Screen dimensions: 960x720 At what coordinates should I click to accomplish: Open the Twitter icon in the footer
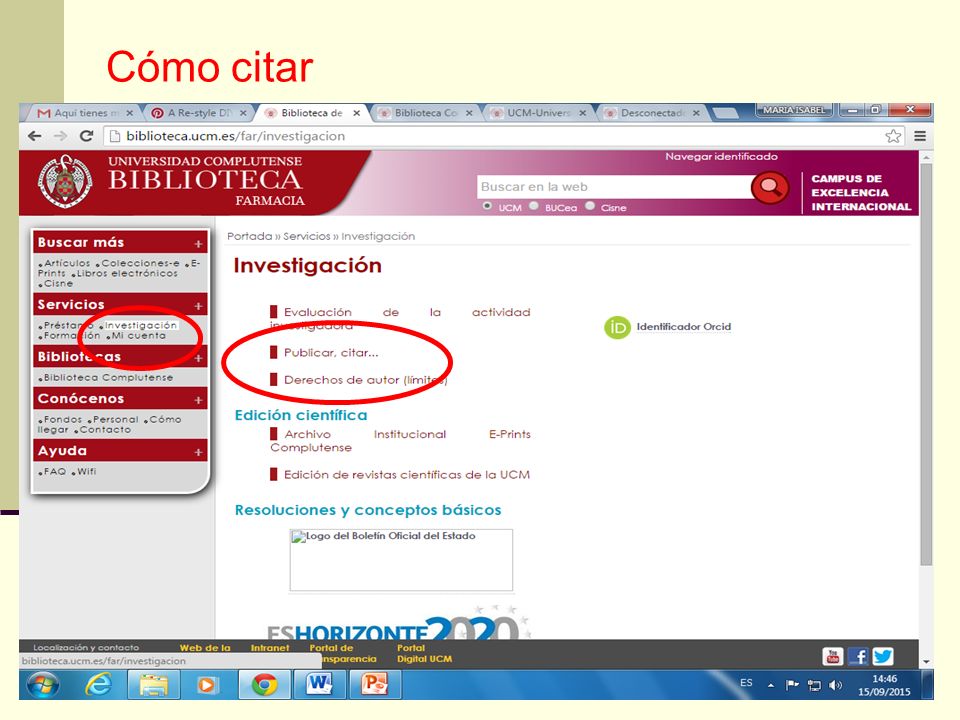[883, 656]
